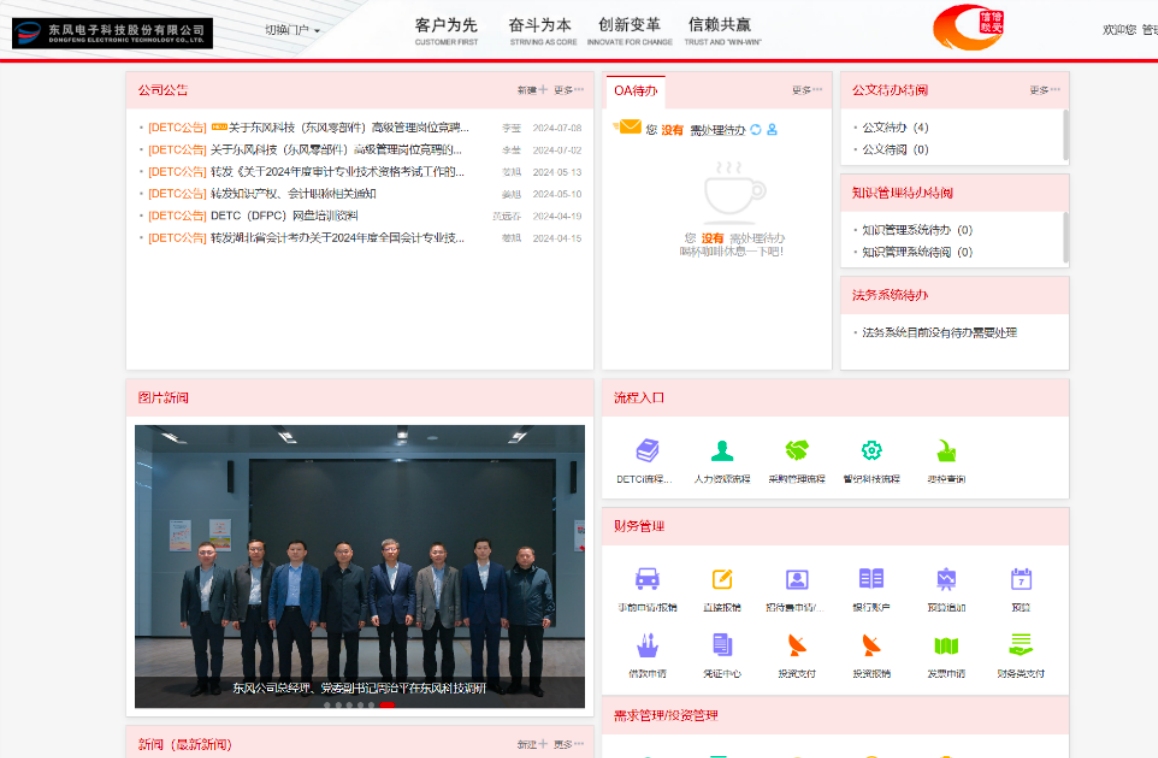Expand 更多 in 公文待办待阅 panel
Screen dimensions: 1158x758
click(1044, 90)
